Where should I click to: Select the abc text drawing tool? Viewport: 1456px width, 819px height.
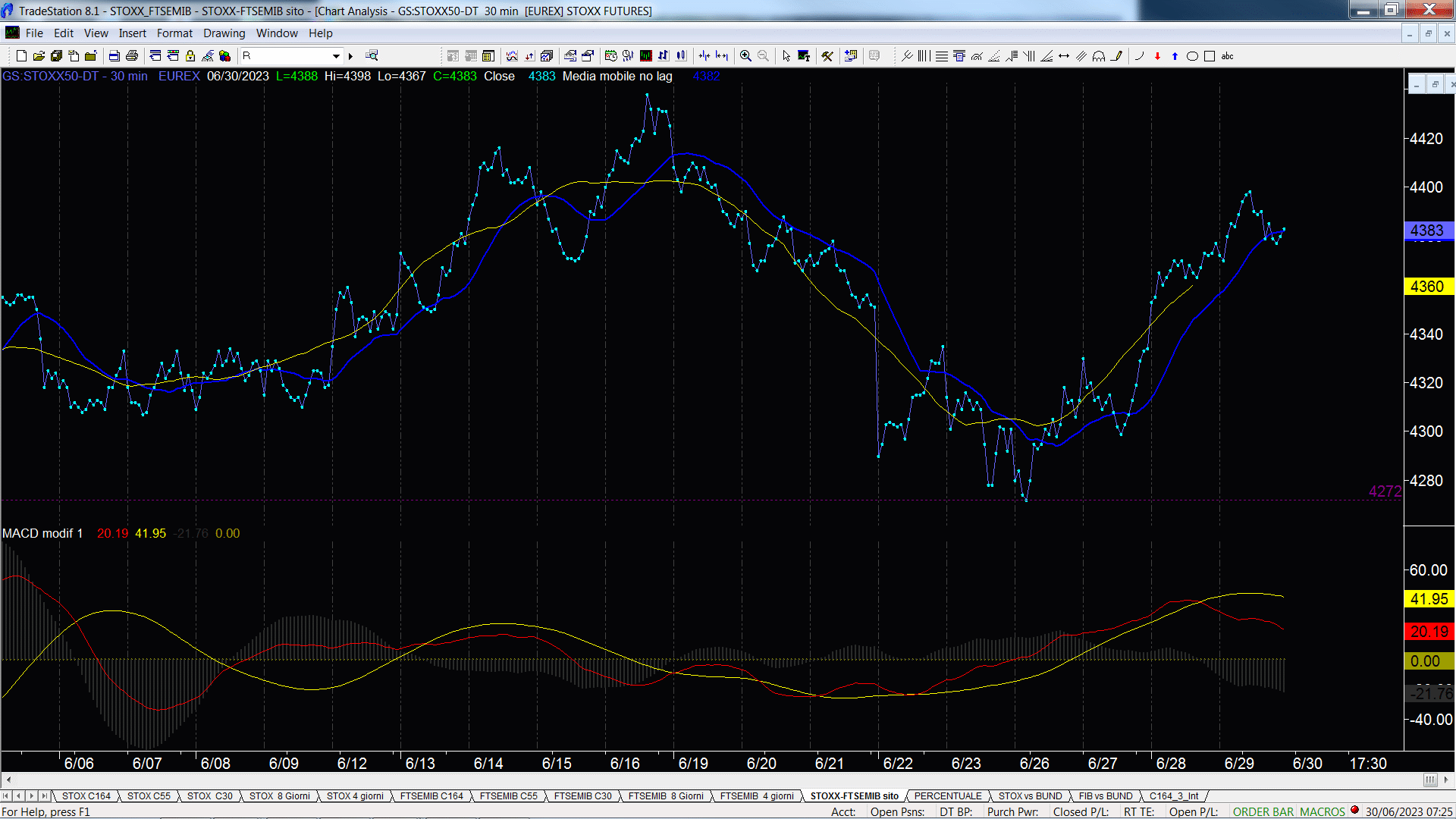(1228, 56)
